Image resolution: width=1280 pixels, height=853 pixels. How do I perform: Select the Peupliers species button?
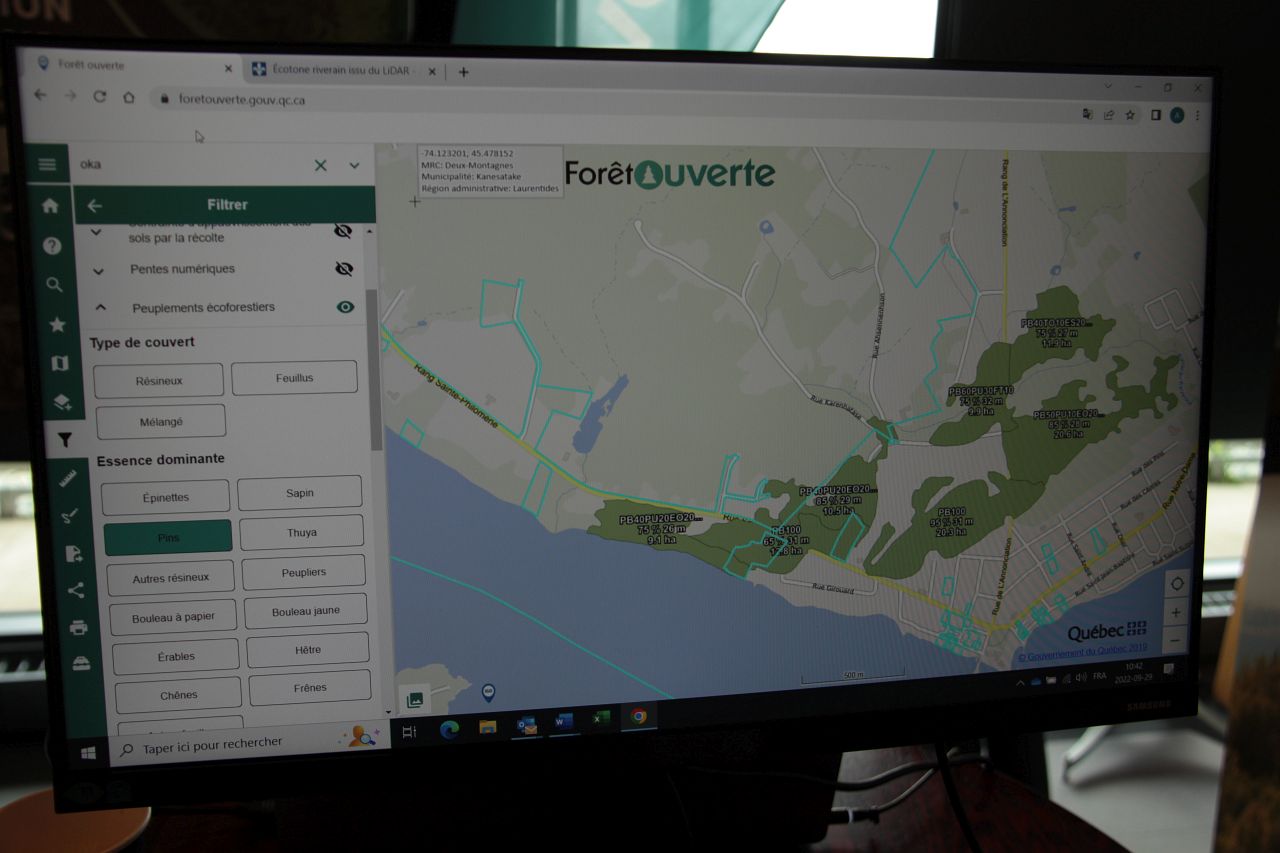pyautogui.click(x=304, y=572)
